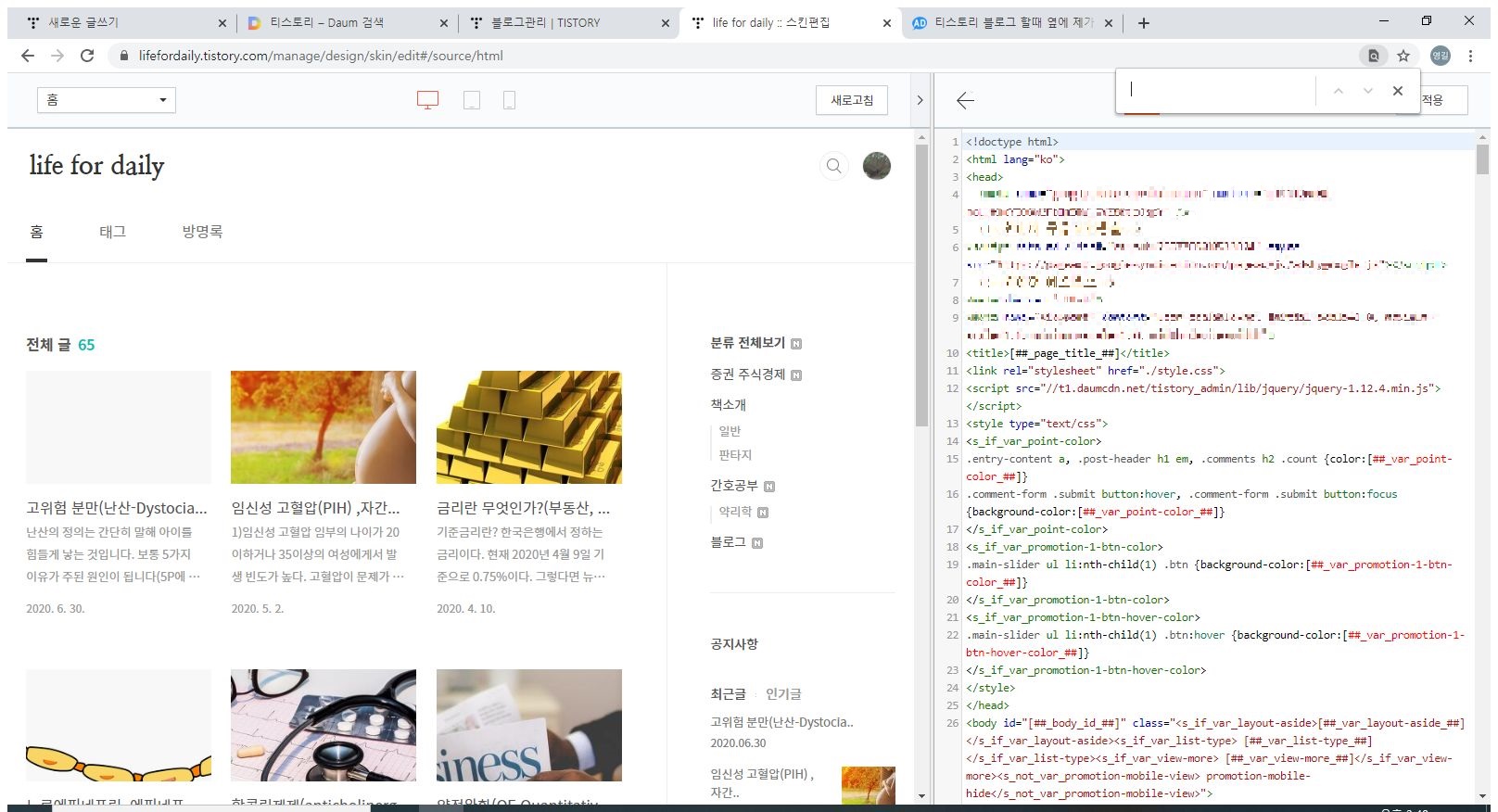Select the desktop preview icon
Screen dimensions: 1498x812
427,100
